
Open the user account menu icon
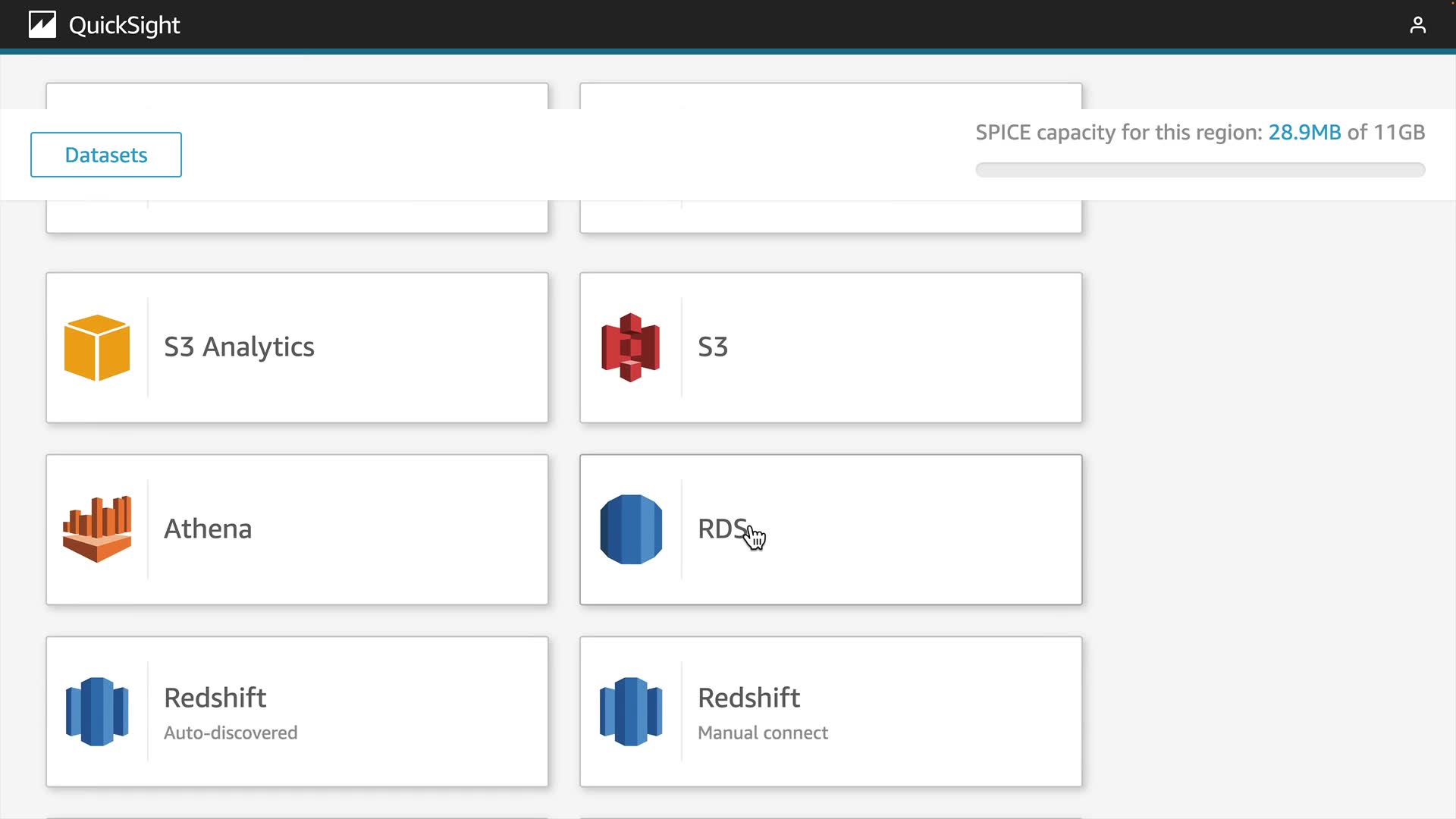tap(1417, 25)
